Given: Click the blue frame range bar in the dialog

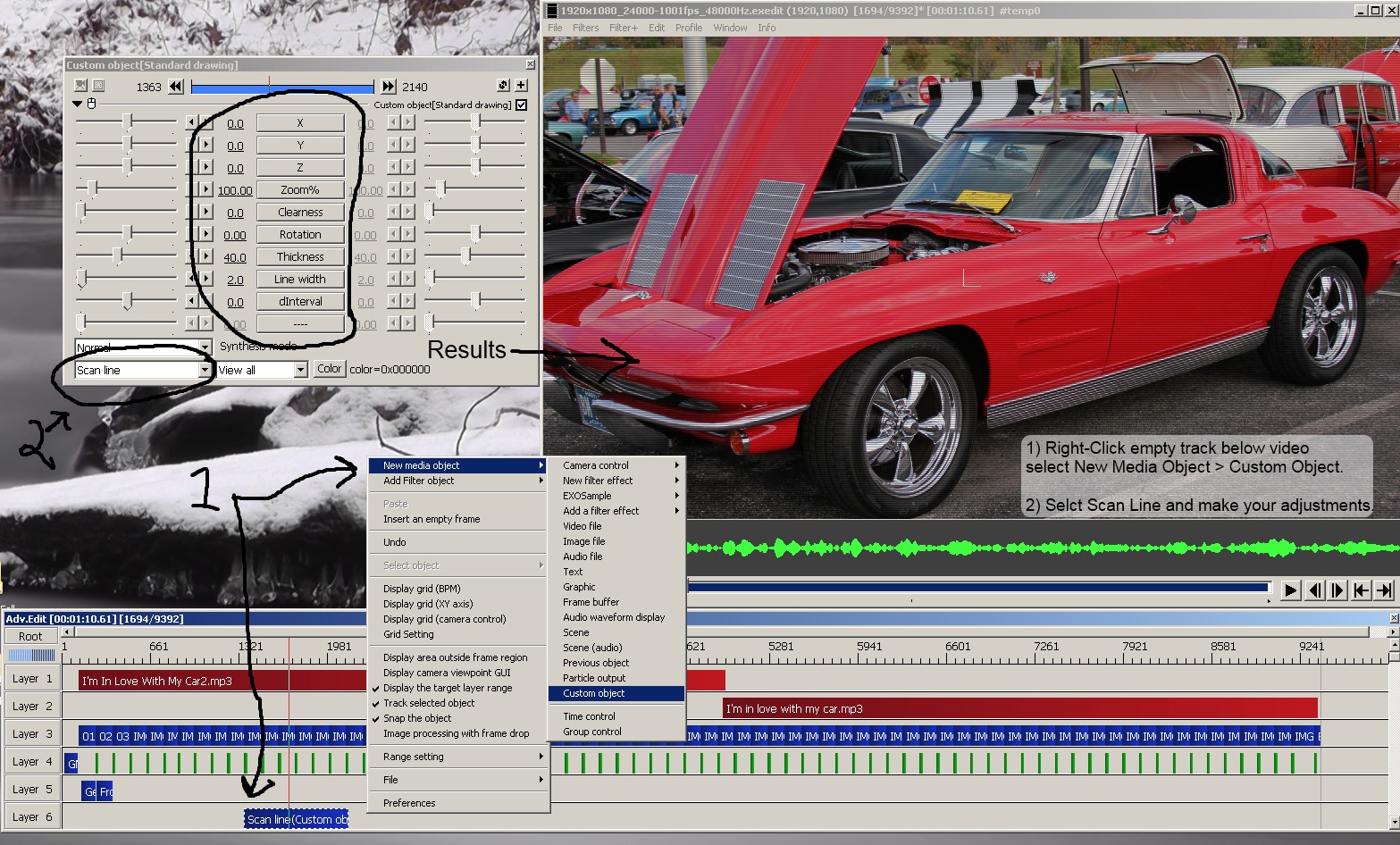Looking at the screenshot, I should [282, 88].
